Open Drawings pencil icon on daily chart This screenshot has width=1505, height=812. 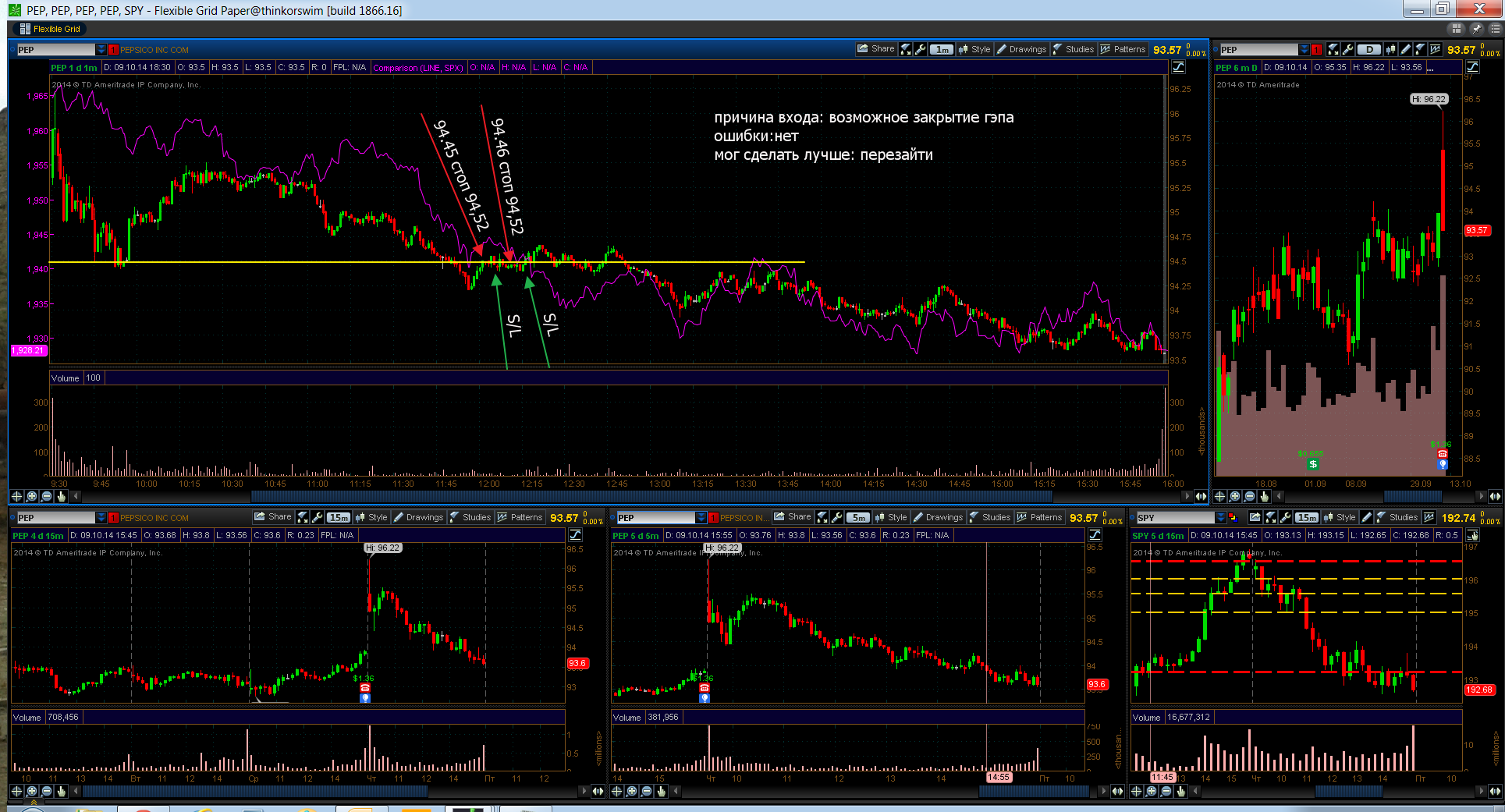pyautogui.click(x=1406, y=49)
